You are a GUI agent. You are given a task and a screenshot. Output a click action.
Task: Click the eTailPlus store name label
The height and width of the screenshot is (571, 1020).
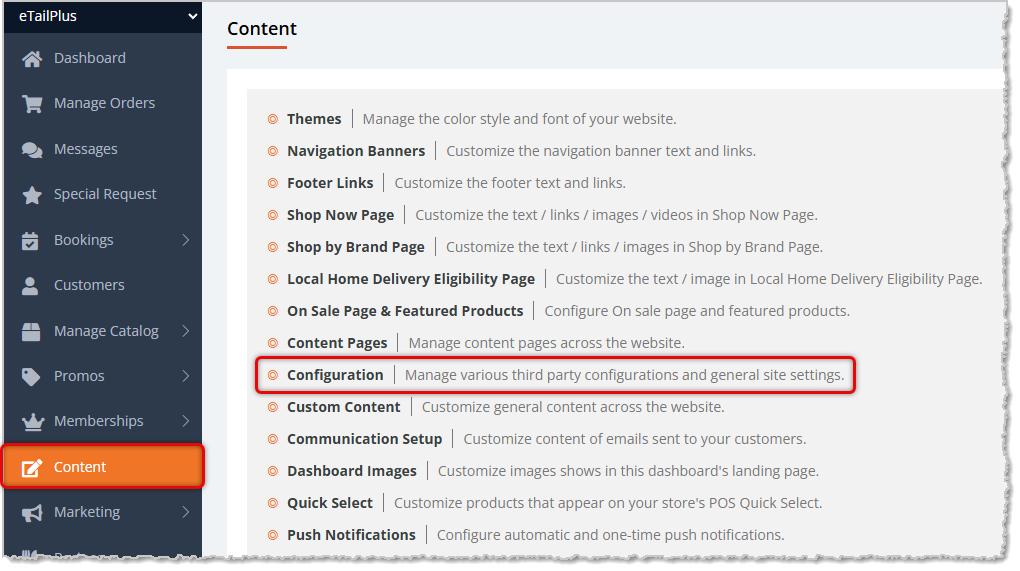tap(48, 16)
